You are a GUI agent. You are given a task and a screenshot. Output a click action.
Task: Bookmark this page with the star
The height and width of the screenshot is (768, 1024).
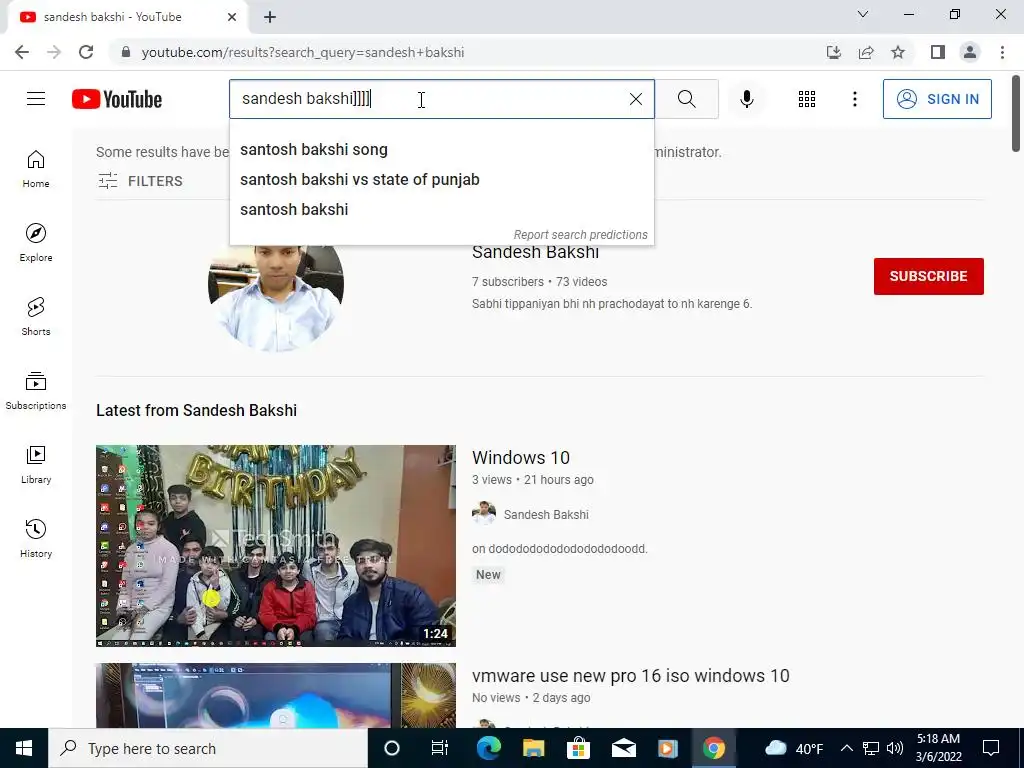pos(898,52)
